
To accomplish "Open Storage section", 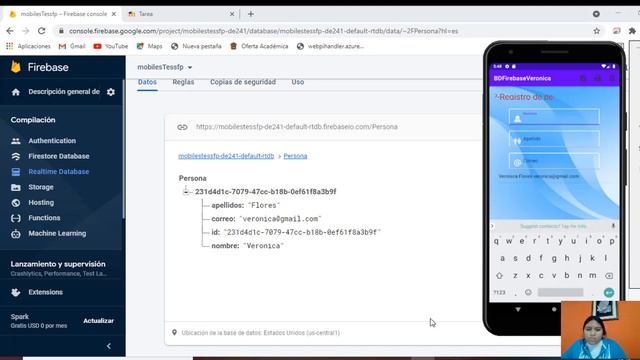I will point(41,187).
